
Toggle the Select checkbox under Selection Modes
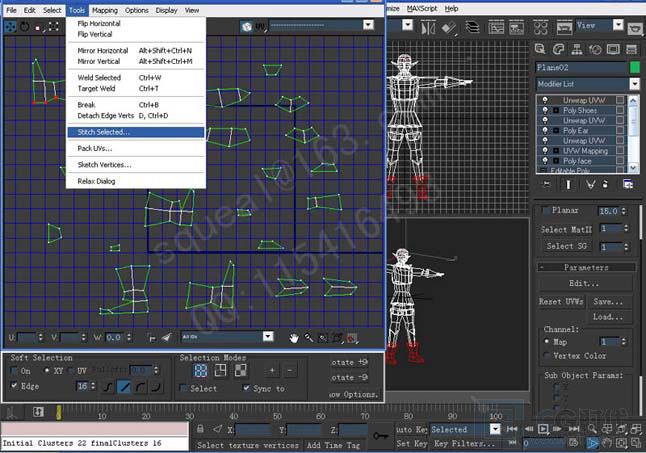tap(184, 388)
